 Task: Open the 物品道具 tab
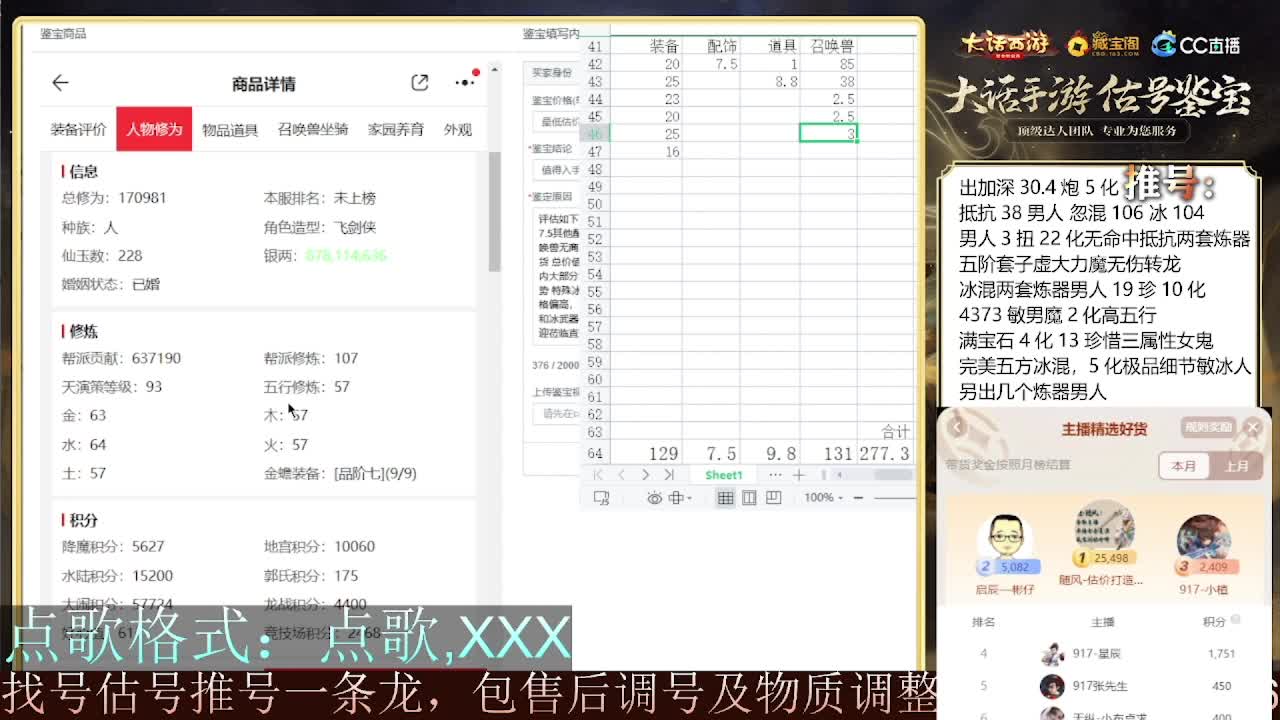pyautogui.click(x=230, y=129)
